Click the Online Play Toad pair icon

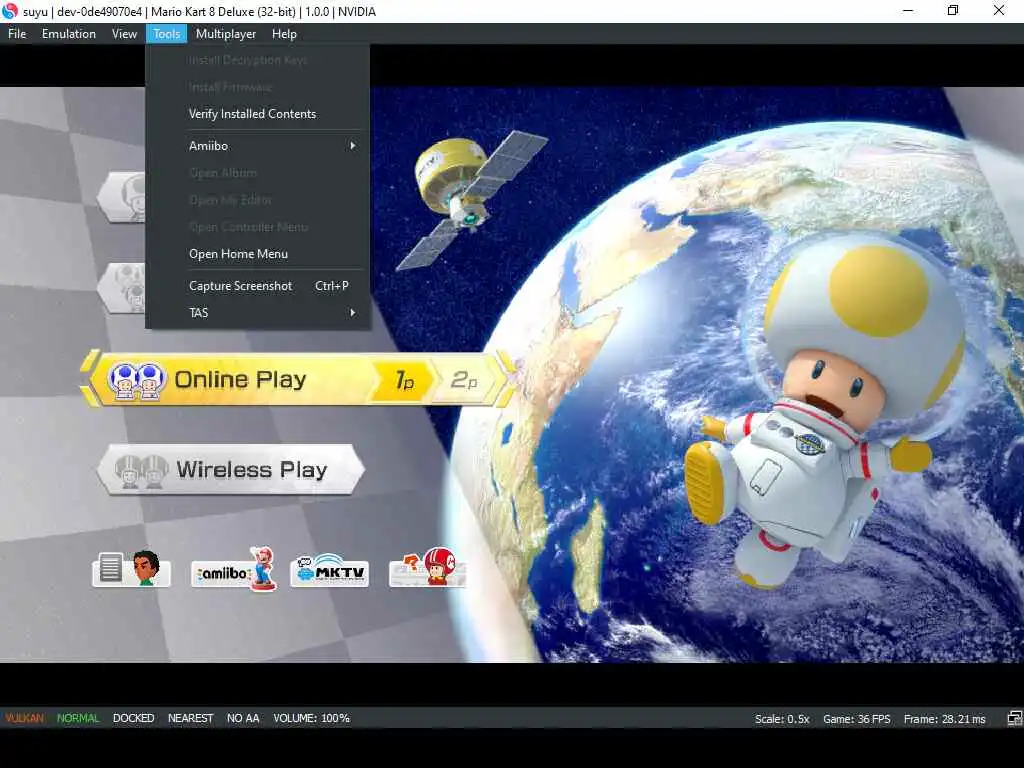click(136, 381)
